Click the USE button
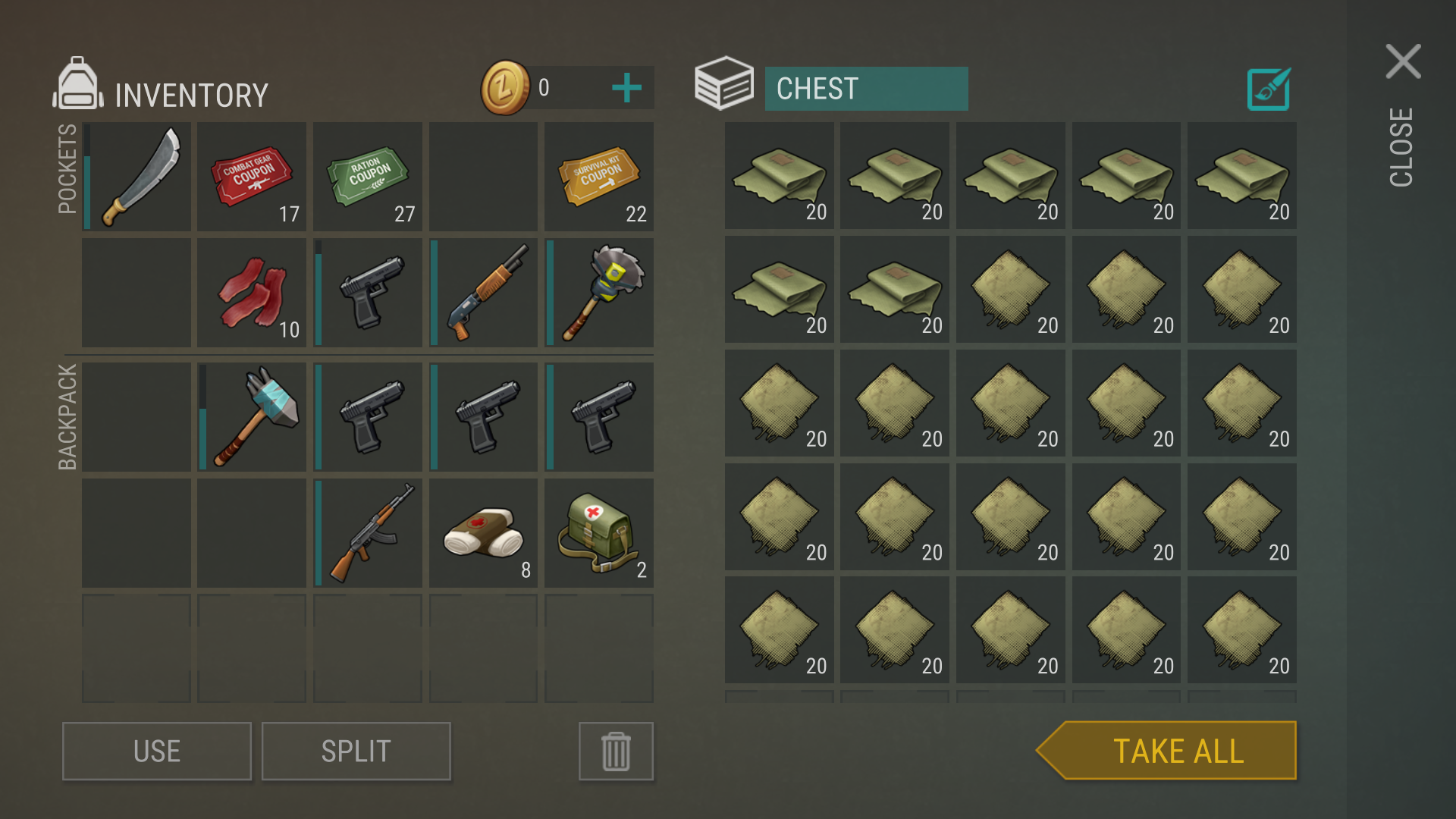 coord(157,752)
